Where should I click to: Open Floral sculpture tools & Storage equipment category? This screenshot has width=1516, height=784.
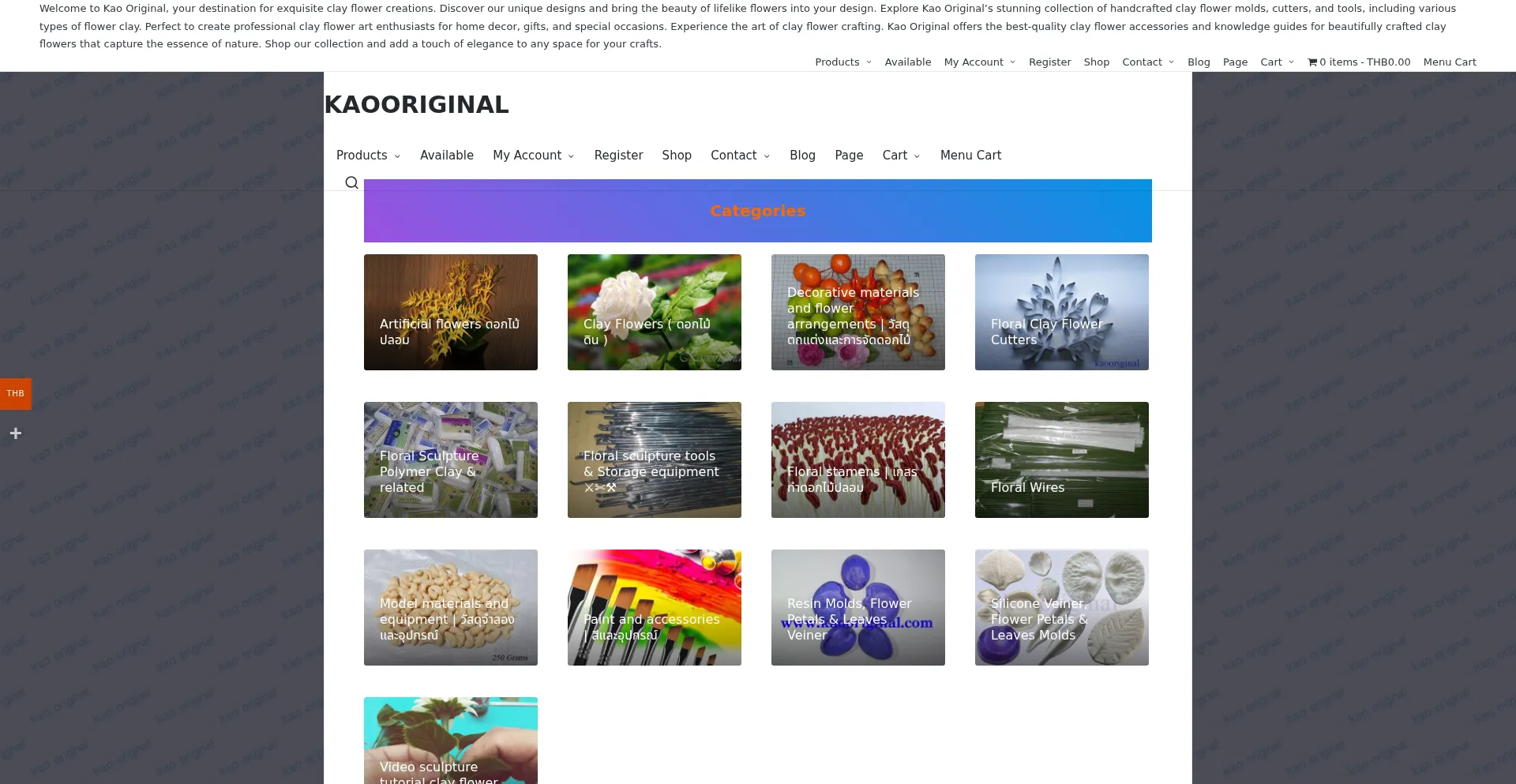pyautogui.click(x=655, y=460)
